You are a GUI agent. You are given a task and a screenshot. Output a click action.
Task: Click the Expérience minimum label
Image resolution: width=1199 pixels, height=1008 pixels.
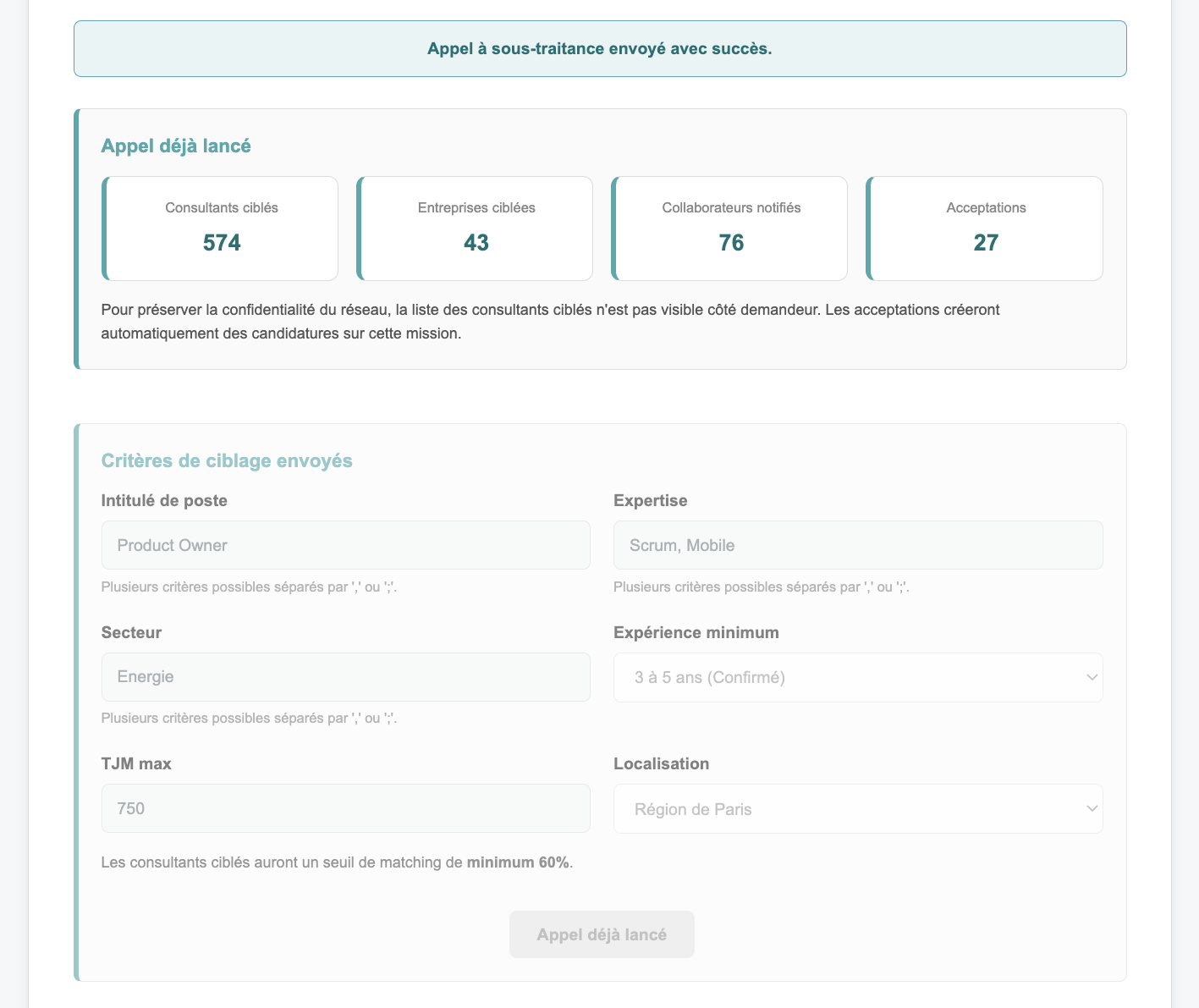696,632
